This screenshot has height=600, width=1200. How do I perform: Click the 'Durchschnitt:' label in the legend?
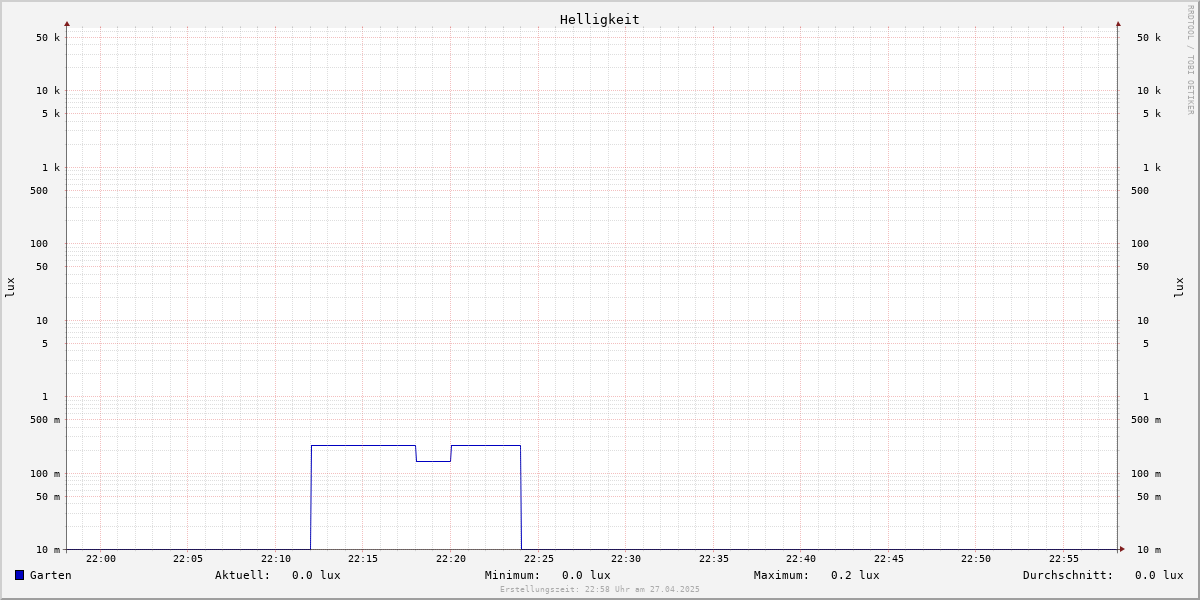coord(1068,575)
